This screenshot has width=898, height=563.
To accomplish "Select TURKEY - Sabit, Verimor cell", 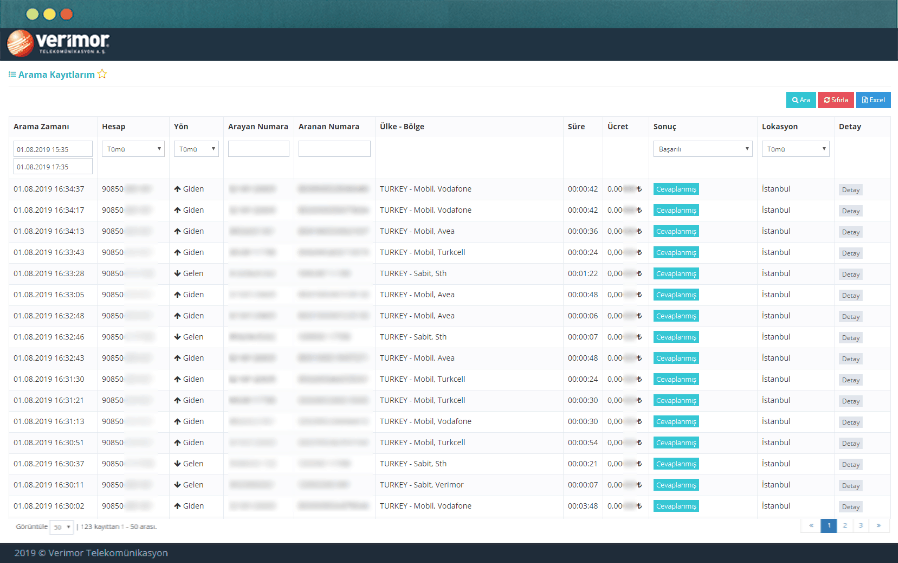I will coord(422,485).
